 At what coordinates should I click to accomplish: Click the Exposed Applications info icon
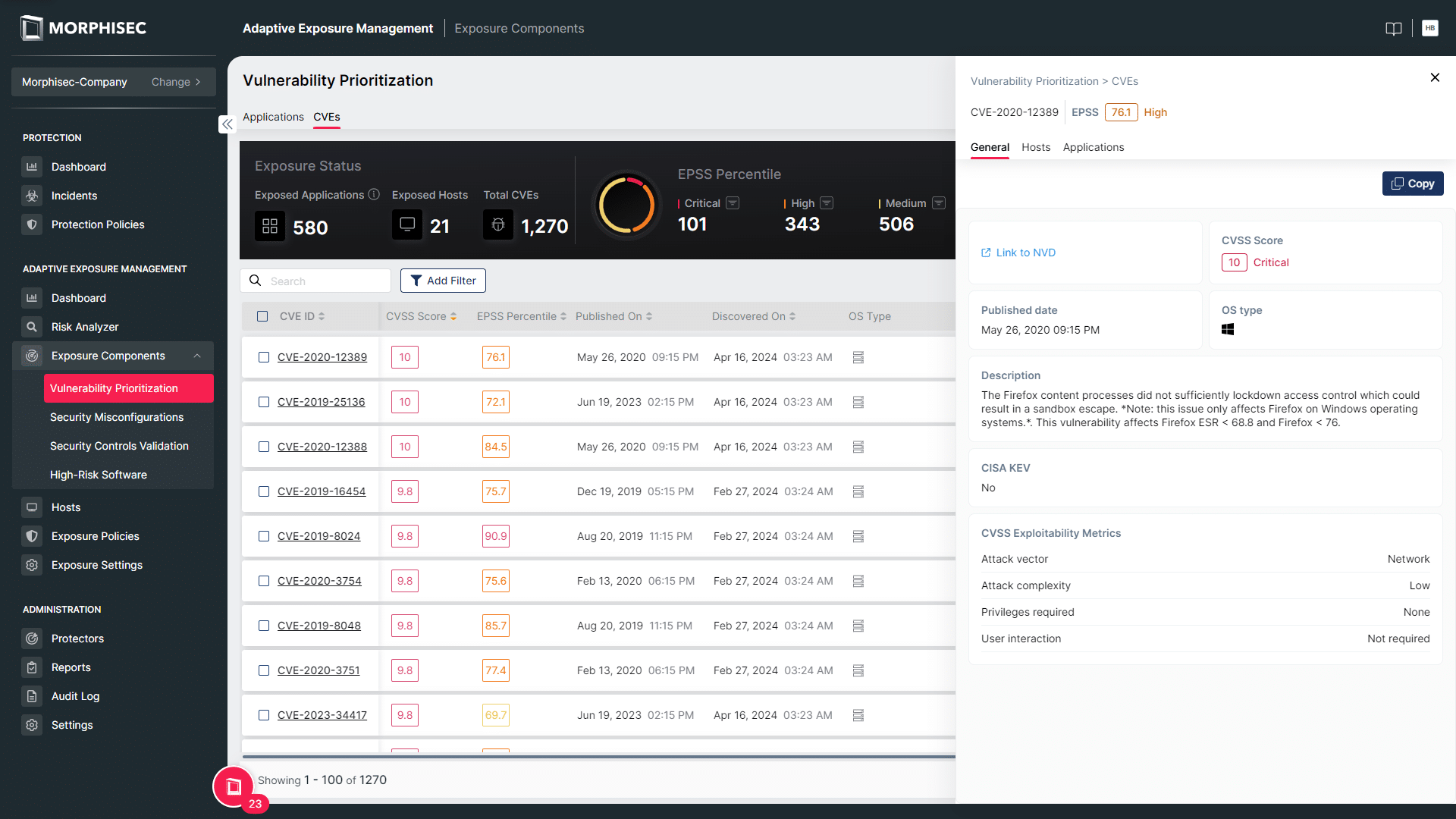pos(374,194)
